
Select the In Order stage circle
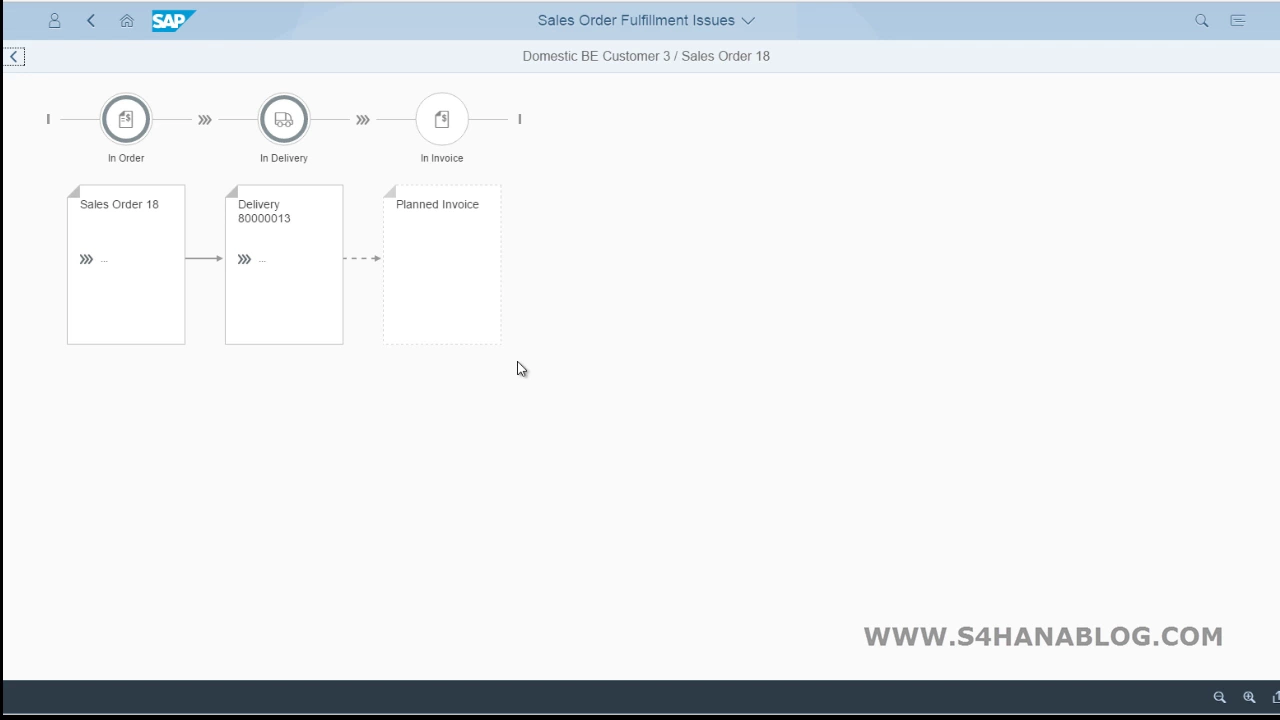126,119
